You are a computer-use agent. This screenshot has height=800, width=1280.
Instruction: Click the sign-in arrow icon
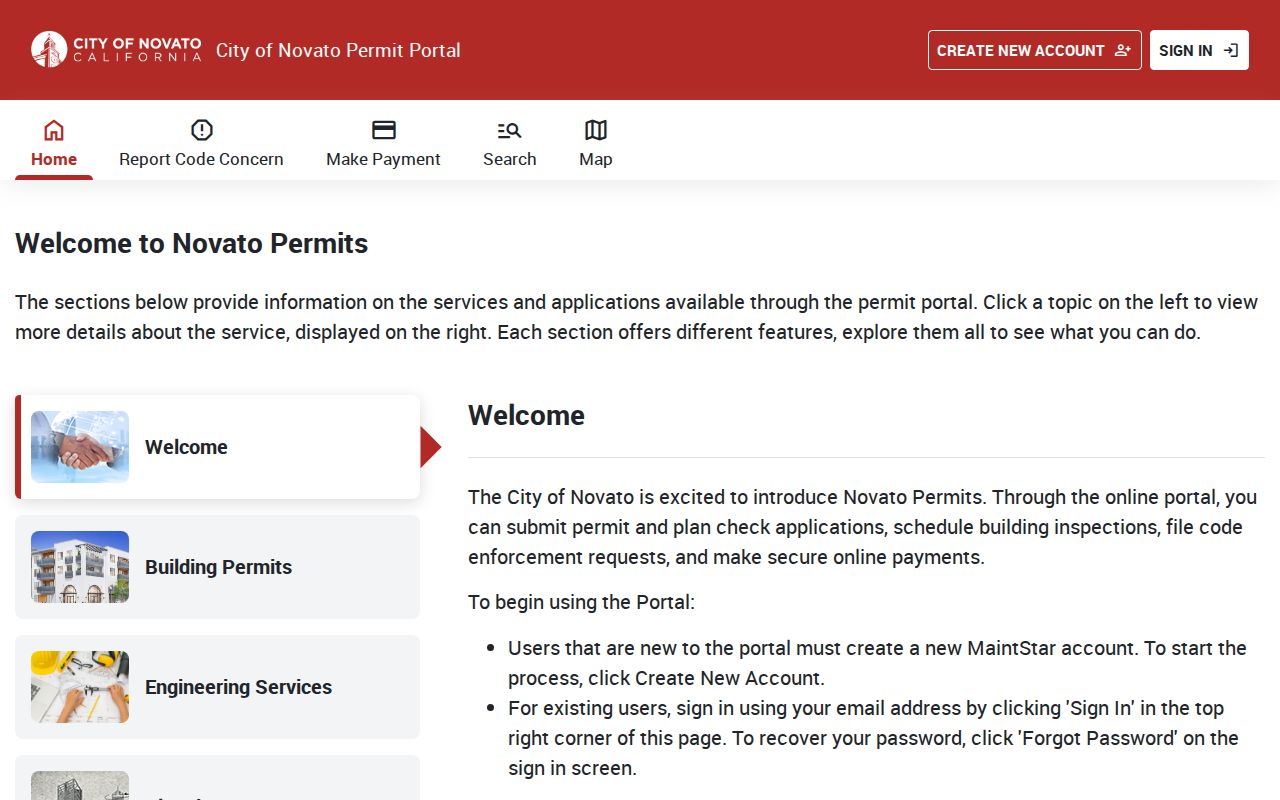[x=1231, y=50]
